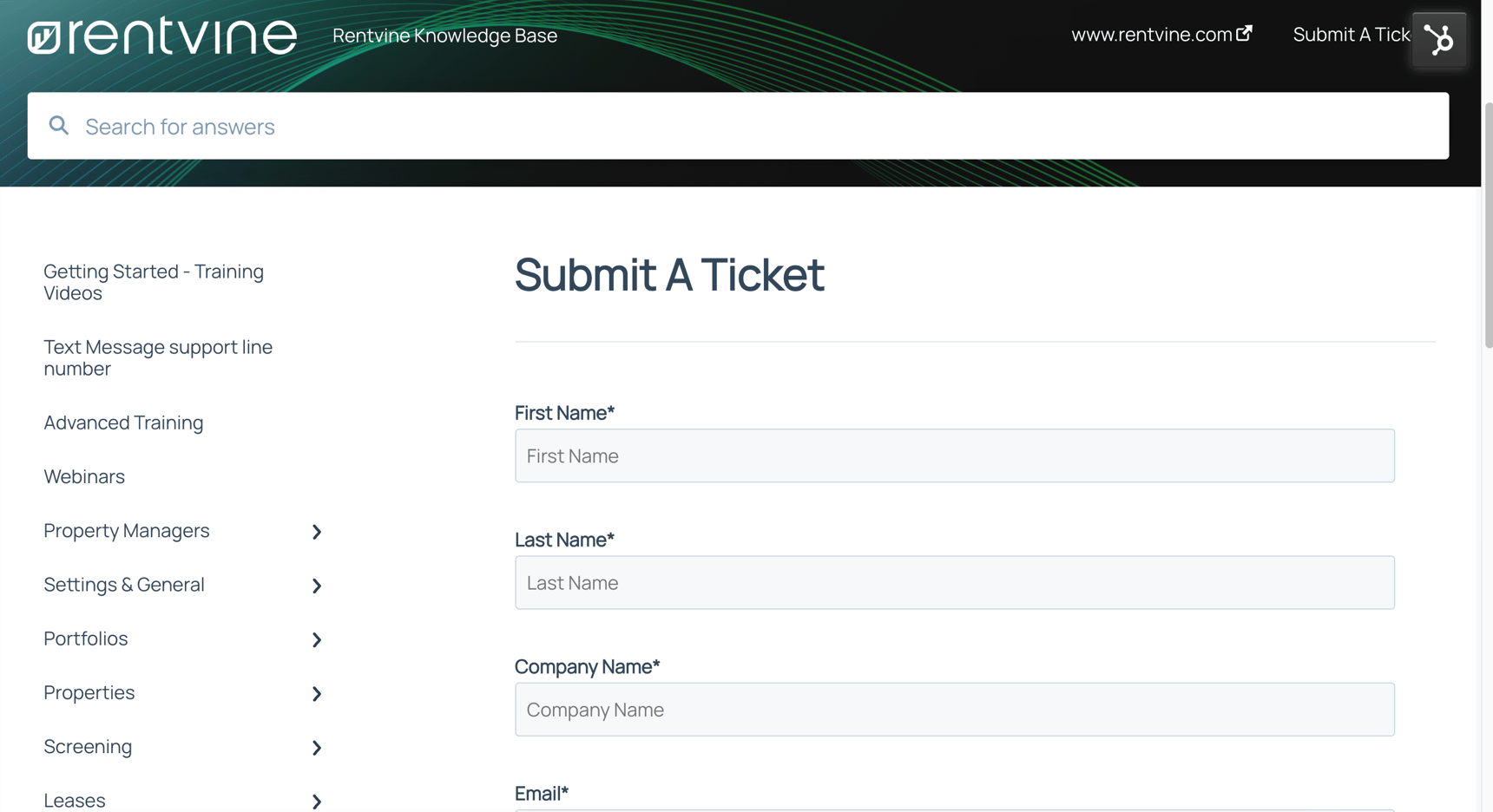
Task: Open the Advanced Training page
Action: (x=123, y=422)
